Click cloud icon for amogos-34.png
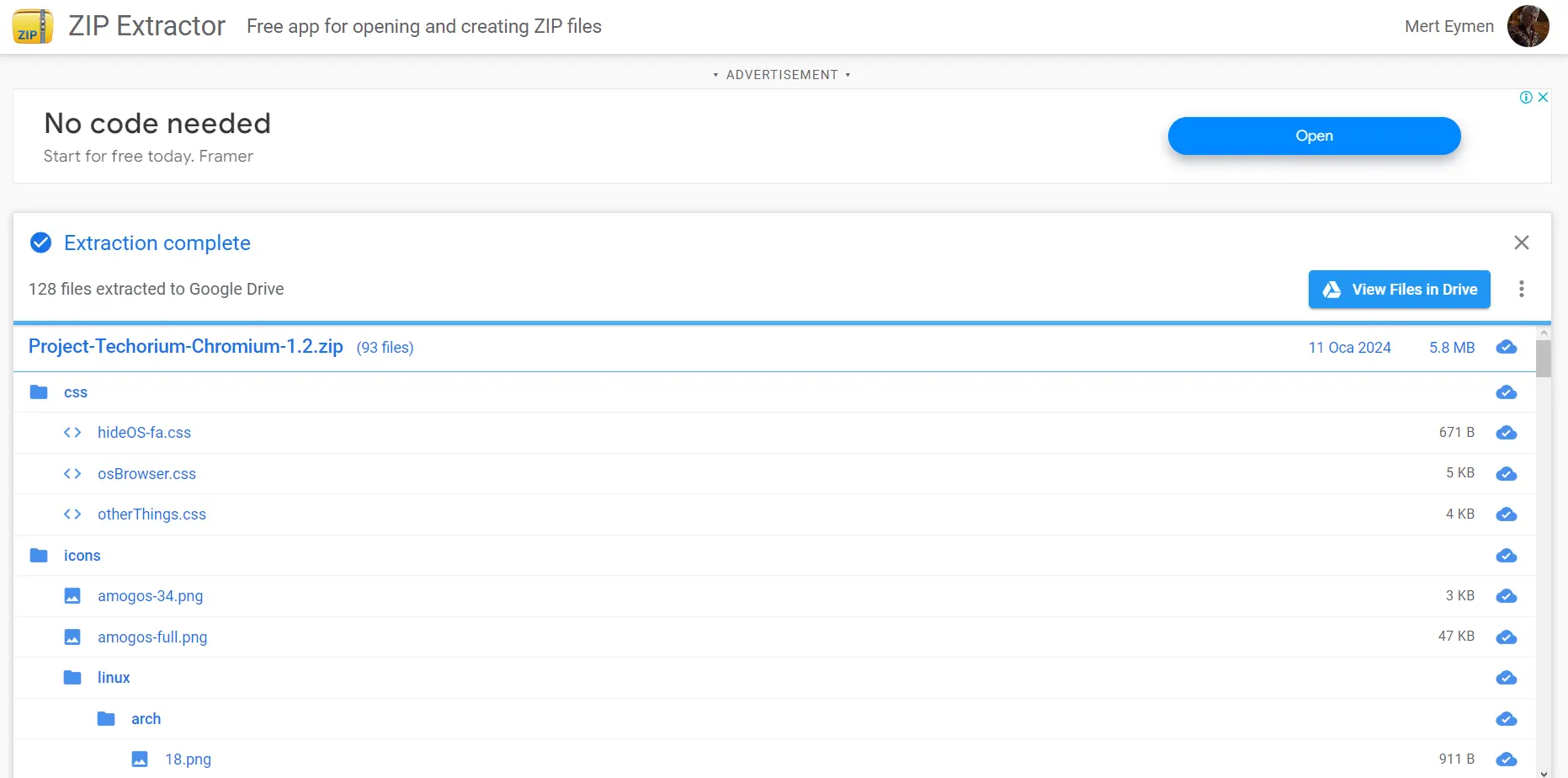The width and height of the screenshot is (1568, 778). coord(1506,596)
